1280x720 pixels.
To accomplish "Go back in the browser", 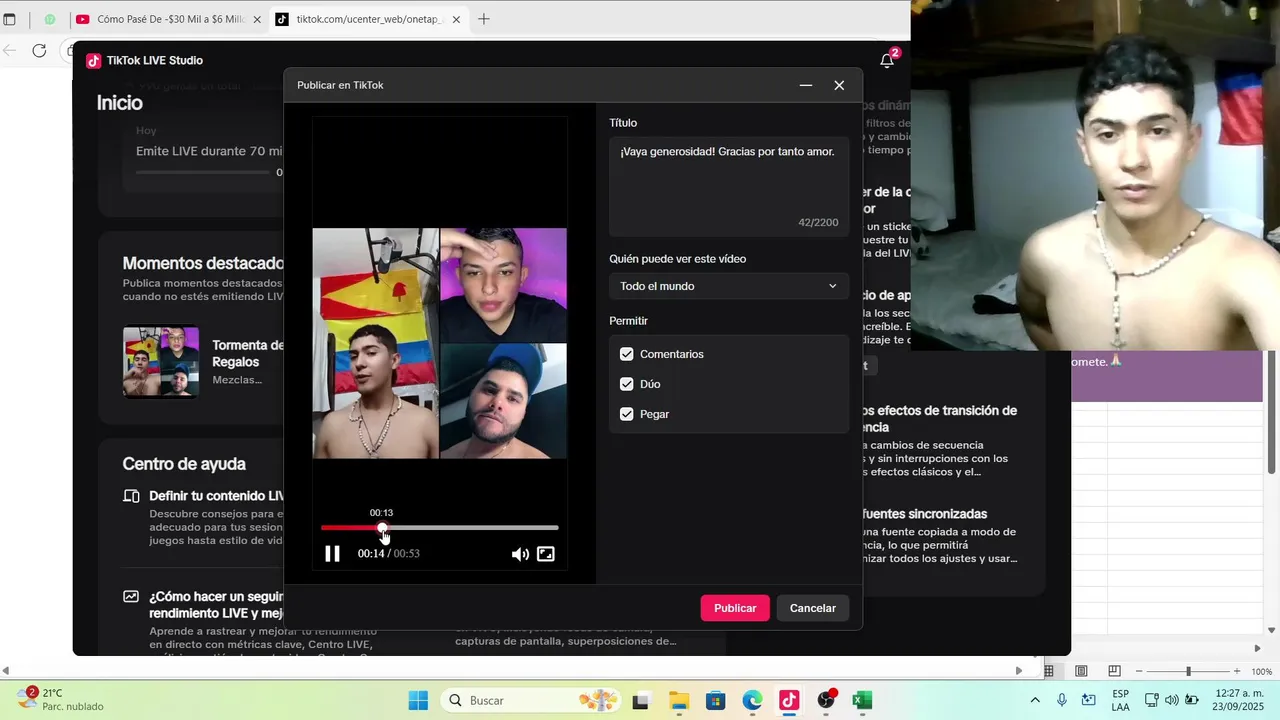I will point(9,51).
